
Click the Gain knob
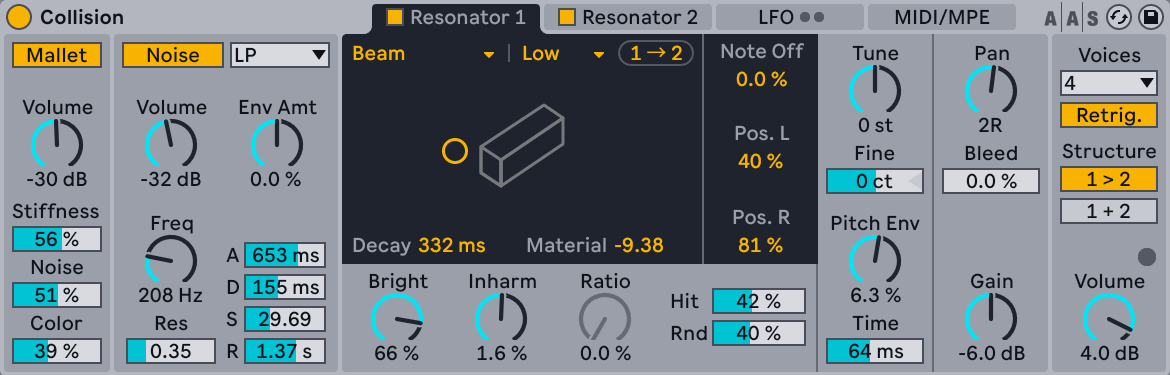(991, 318)
